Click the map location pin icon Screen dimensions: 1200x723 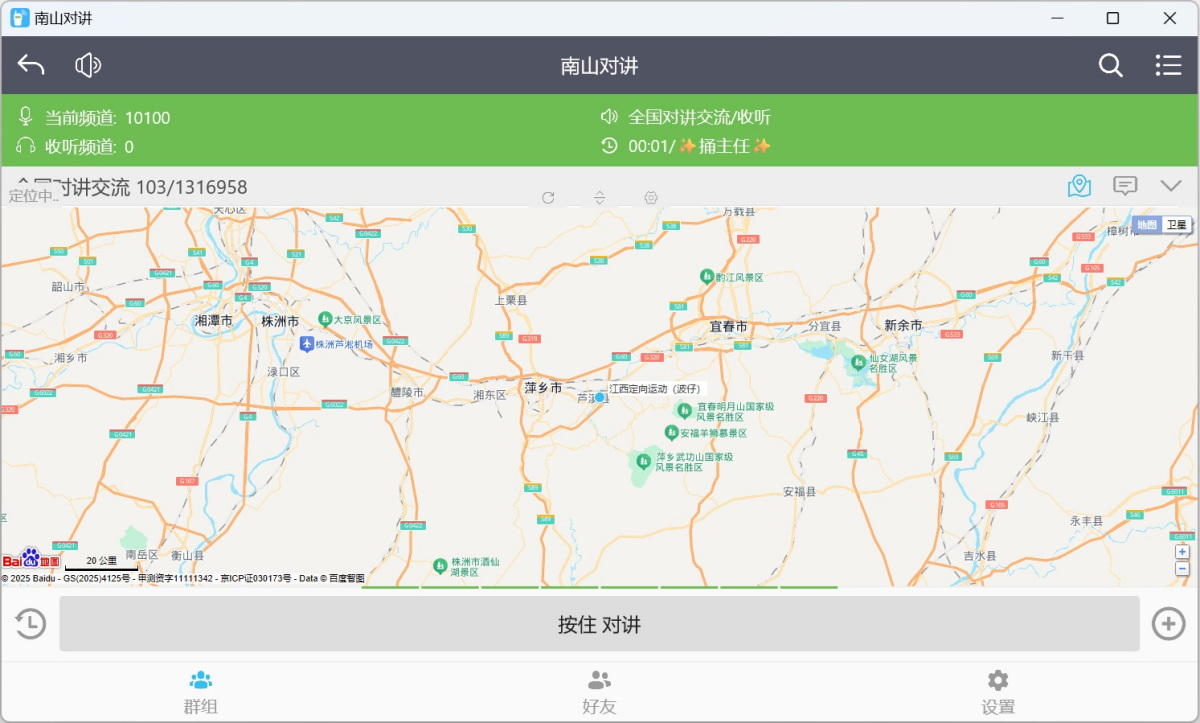(1079, 186)
